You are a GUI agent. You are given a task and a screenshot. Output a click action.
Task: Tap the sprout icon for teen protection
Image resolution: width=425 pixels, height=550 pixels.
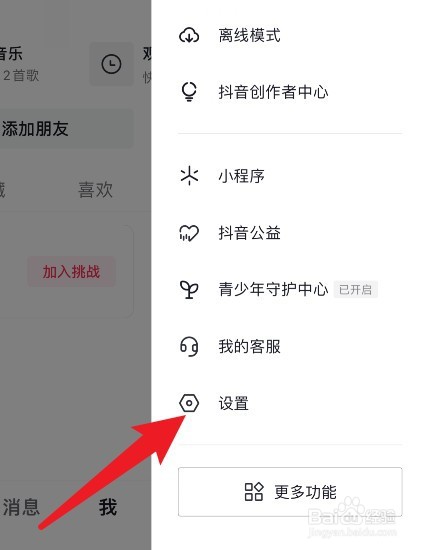coord(189,289)
